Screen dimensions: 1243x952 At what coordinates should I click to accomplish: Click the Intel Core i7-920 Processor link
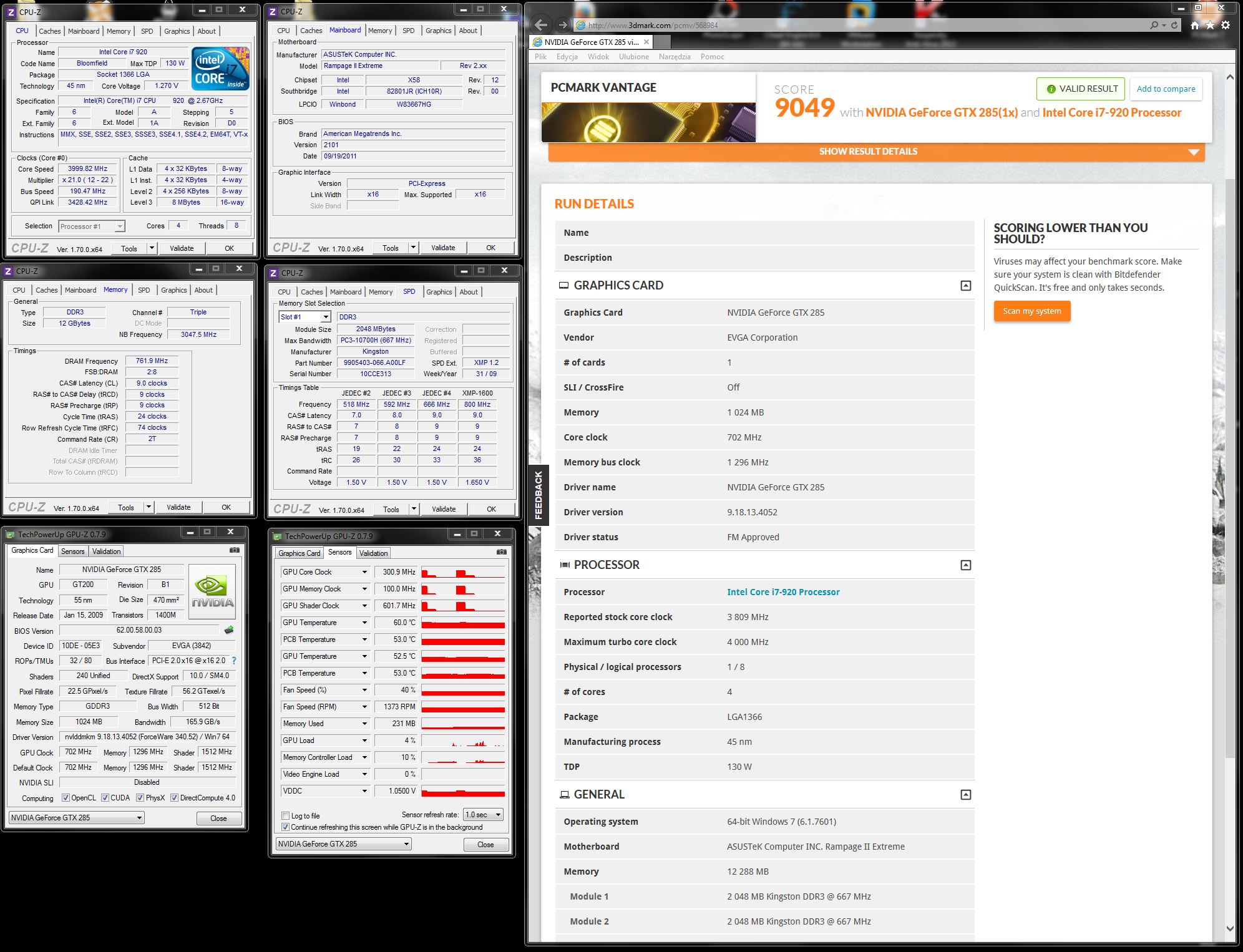tap(783, 592)
